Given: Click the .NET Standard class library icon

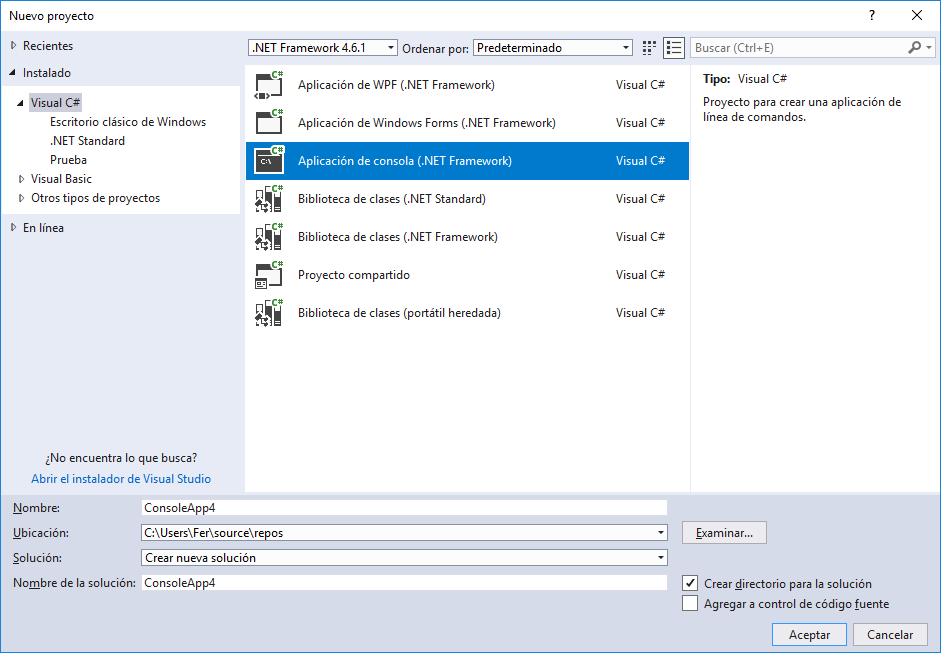Looking at the screenshot, I should coord(269,199).
